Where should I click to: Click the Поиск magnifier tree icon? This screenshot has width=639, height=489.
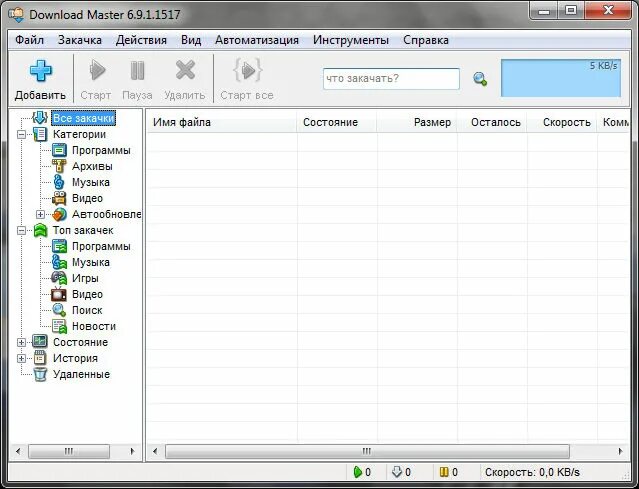point(59,311)
